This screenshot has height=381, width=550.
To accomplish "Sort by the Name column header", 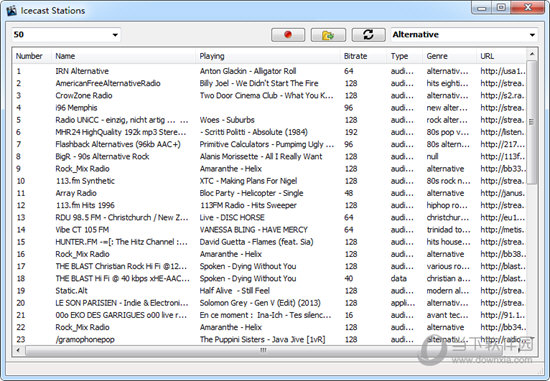I will tap(65, 56).
